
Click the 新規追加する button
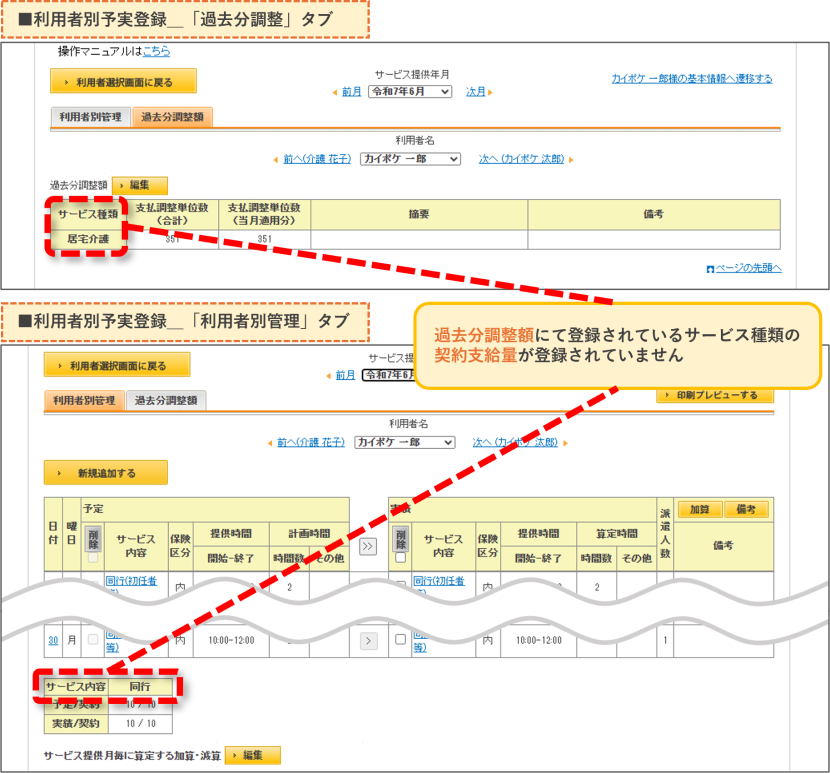click(106, 473)
